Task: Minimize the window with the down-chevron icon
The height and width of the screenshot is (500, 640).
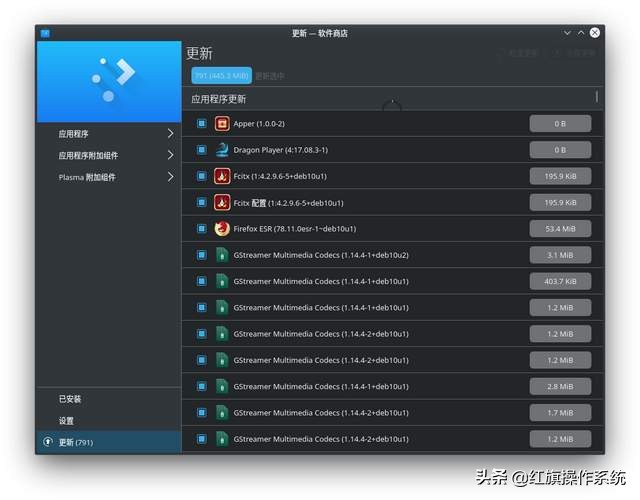Action: click(x=567, y=33)
